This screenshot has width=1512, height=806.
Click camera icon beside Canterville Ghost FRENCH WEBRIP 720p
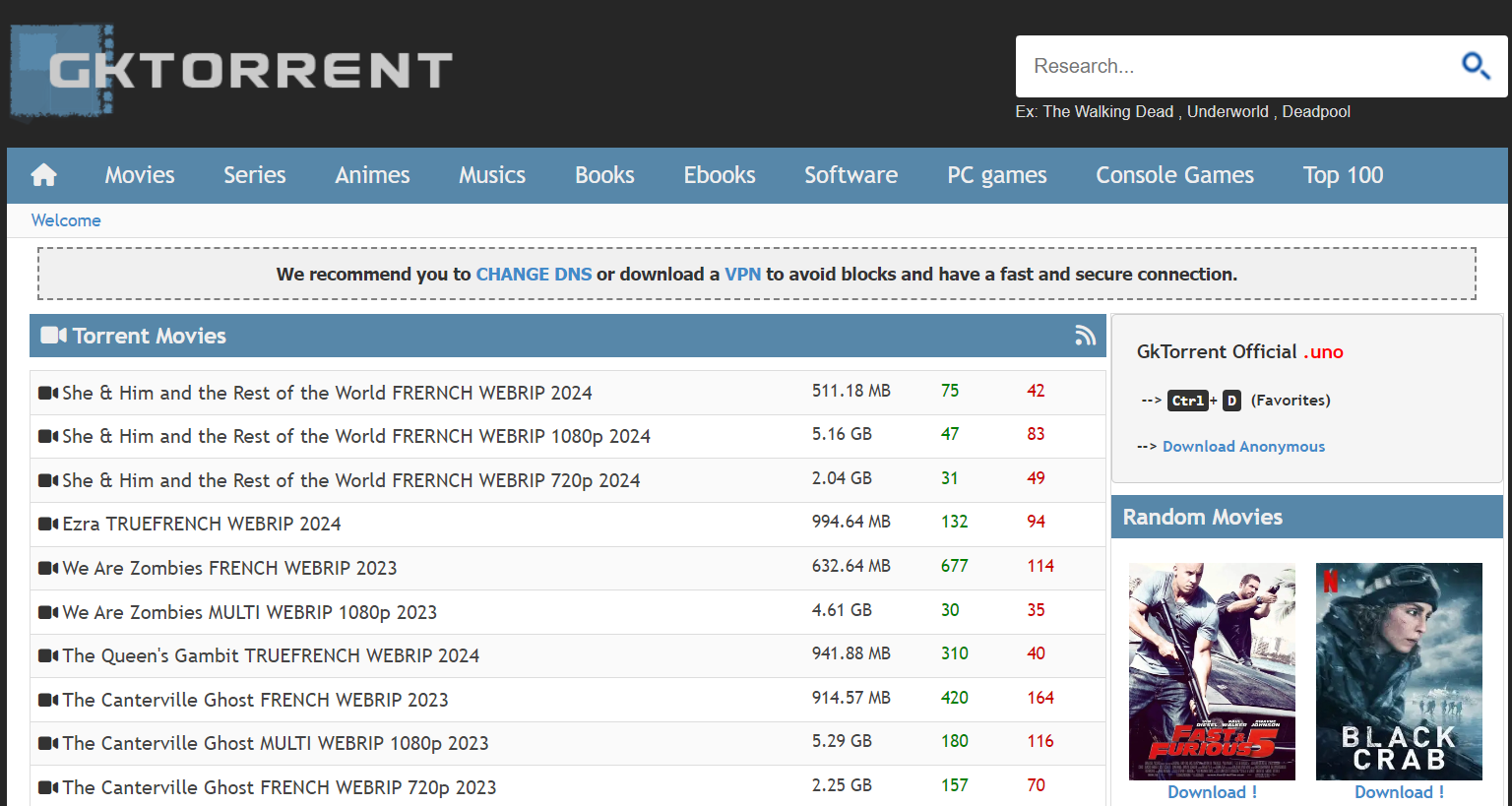pyautogui.click(x=48, y=787)
